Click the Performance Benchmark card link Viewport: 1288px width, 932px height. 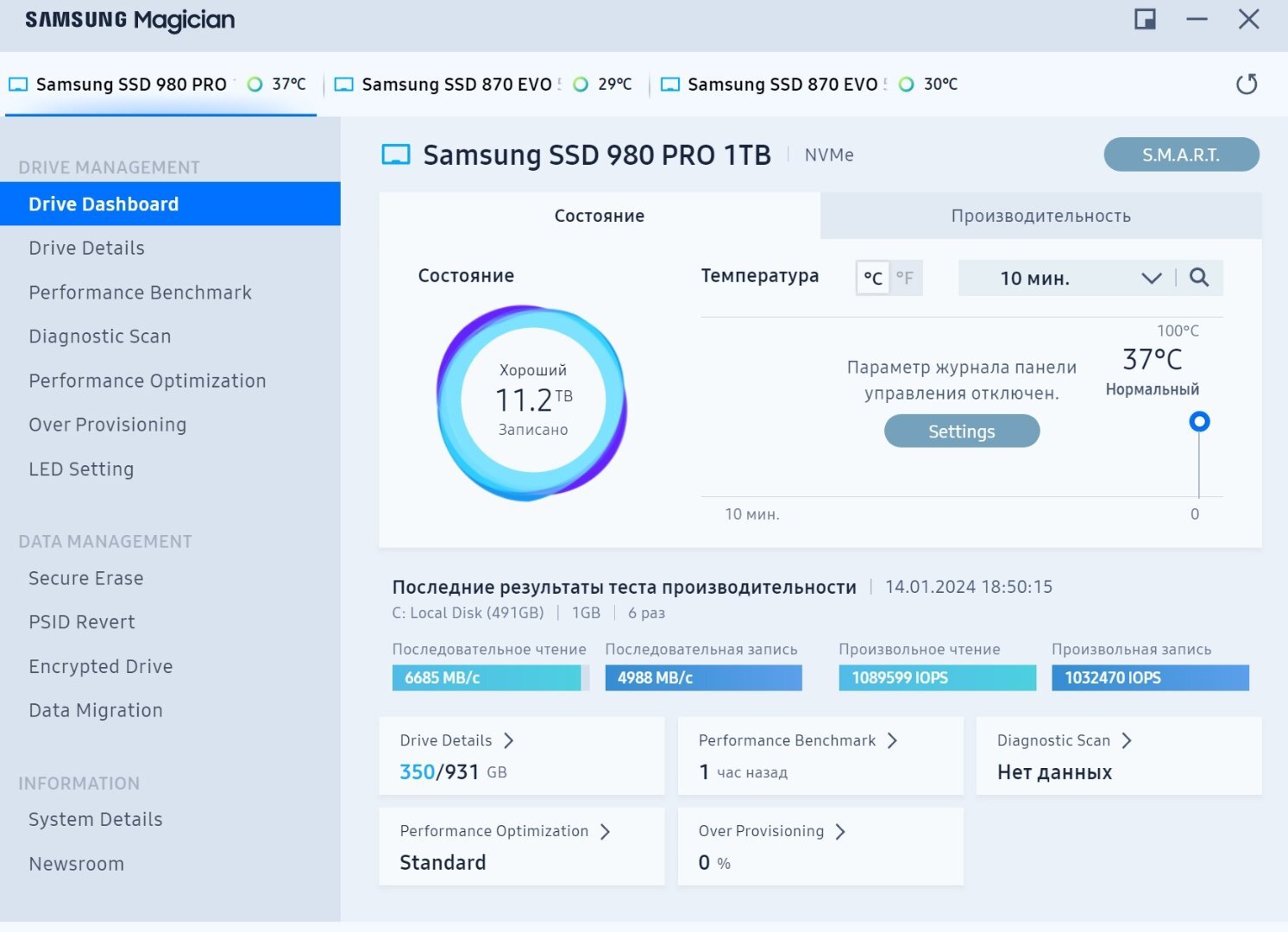click(x=787, y=740)
